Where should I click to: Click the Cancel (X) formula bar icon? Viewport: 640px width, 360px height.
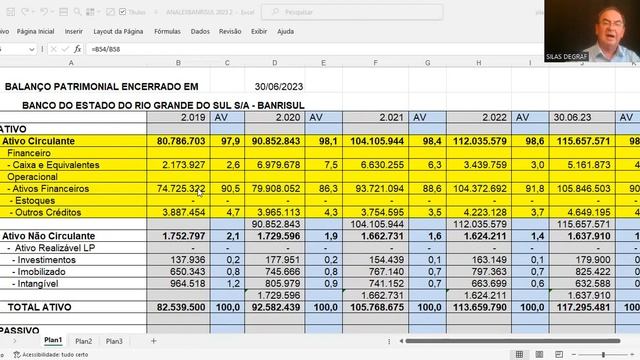[x=53, y=49]
